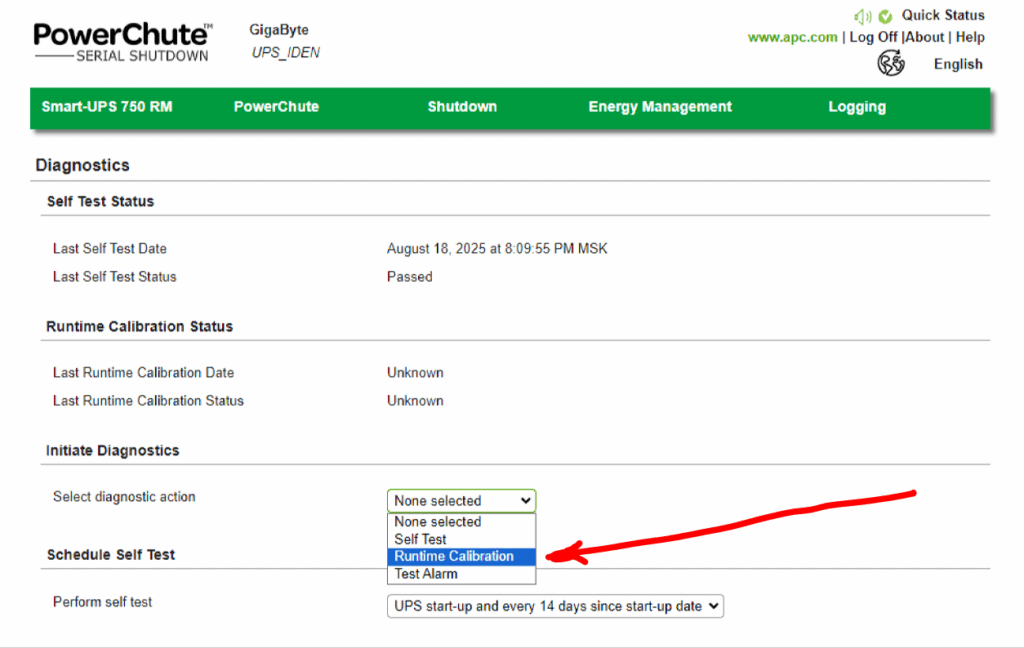
Task: Open the Energy Management menu
Action: point(660,106)
